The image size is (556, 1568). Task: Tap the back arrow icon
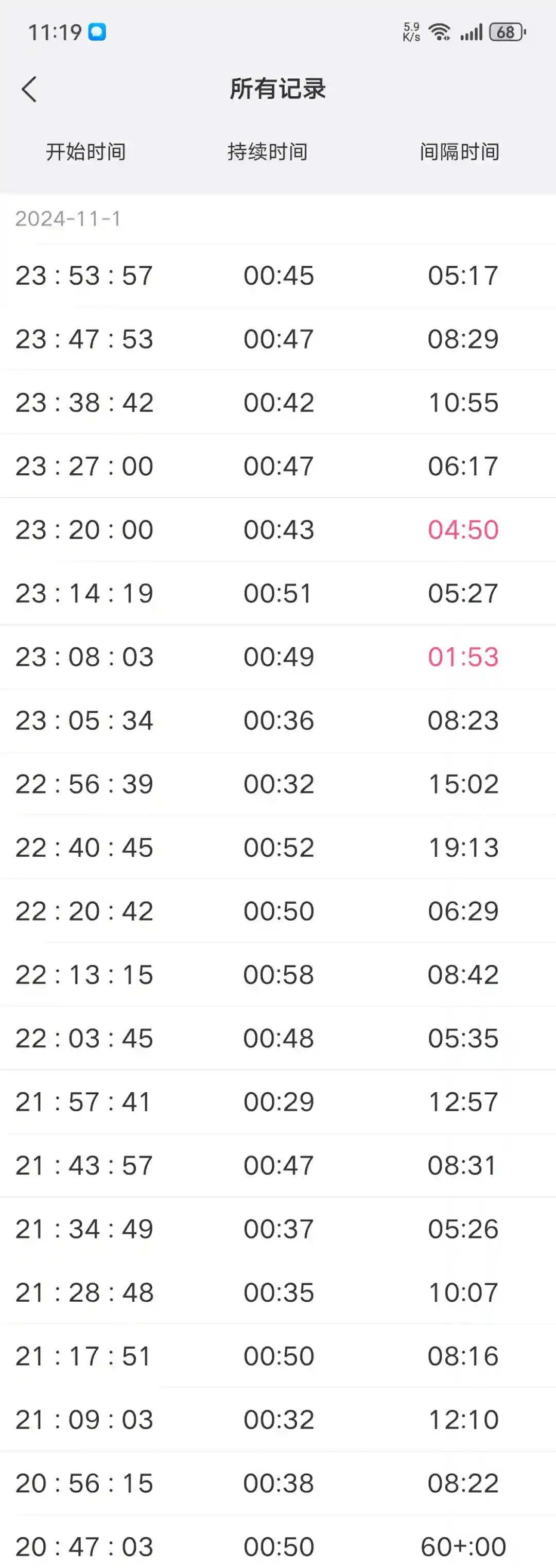click(29, 90)
